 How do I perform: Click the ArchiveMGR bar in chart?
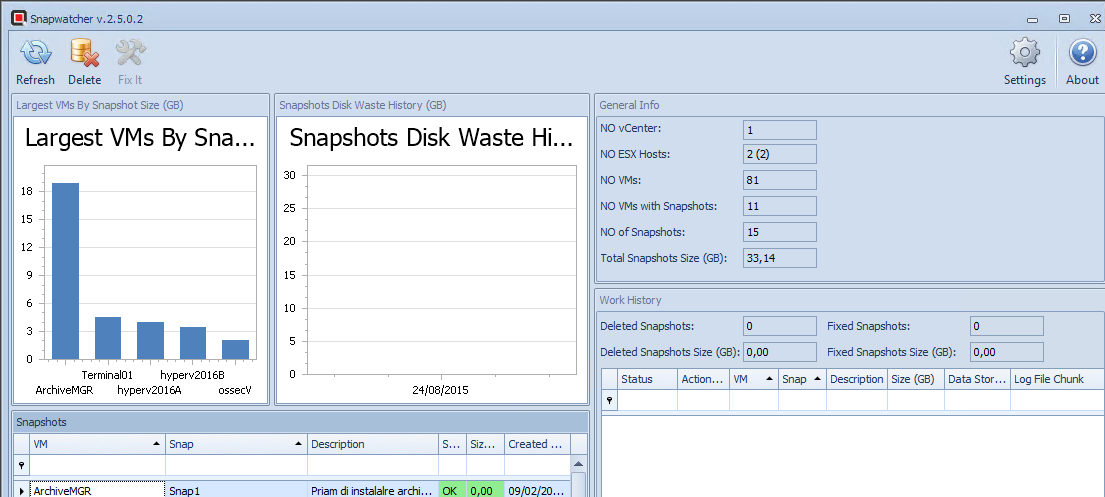pyautogui.click(x=66, y=271)
